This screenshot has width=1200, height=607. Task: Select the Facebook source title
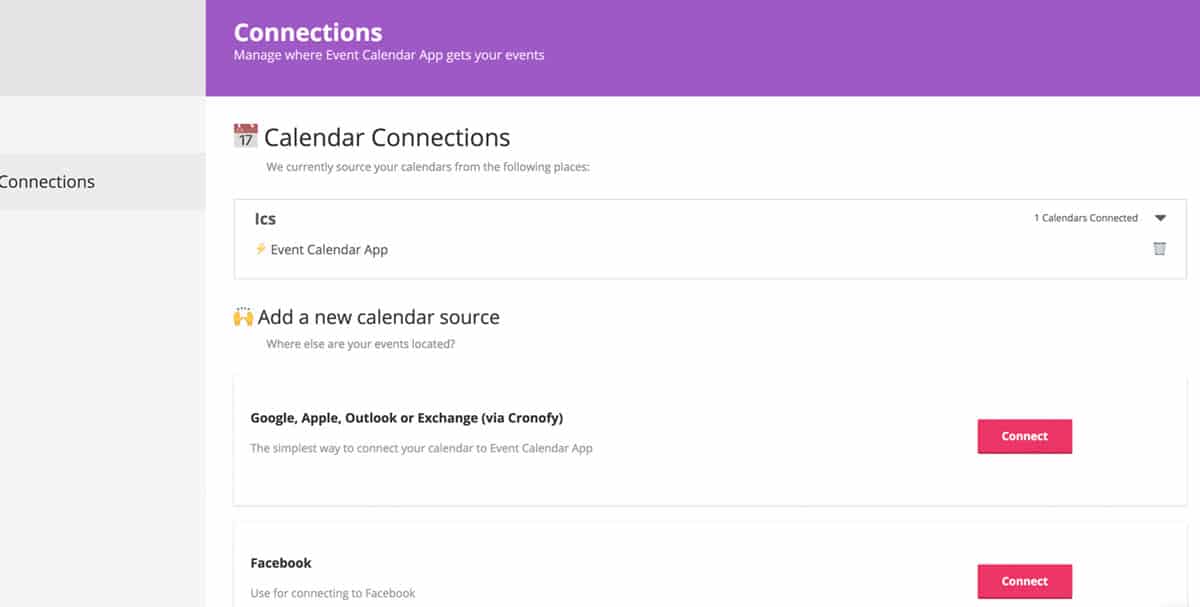[281, 563]
